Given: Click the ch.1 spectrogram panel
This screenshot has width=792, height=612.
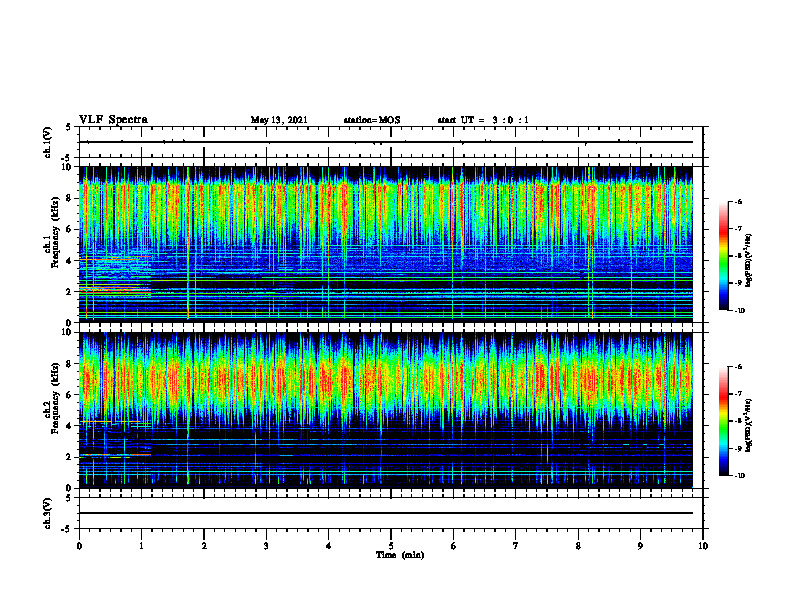Looking at the screenshot, I should 386,244.
